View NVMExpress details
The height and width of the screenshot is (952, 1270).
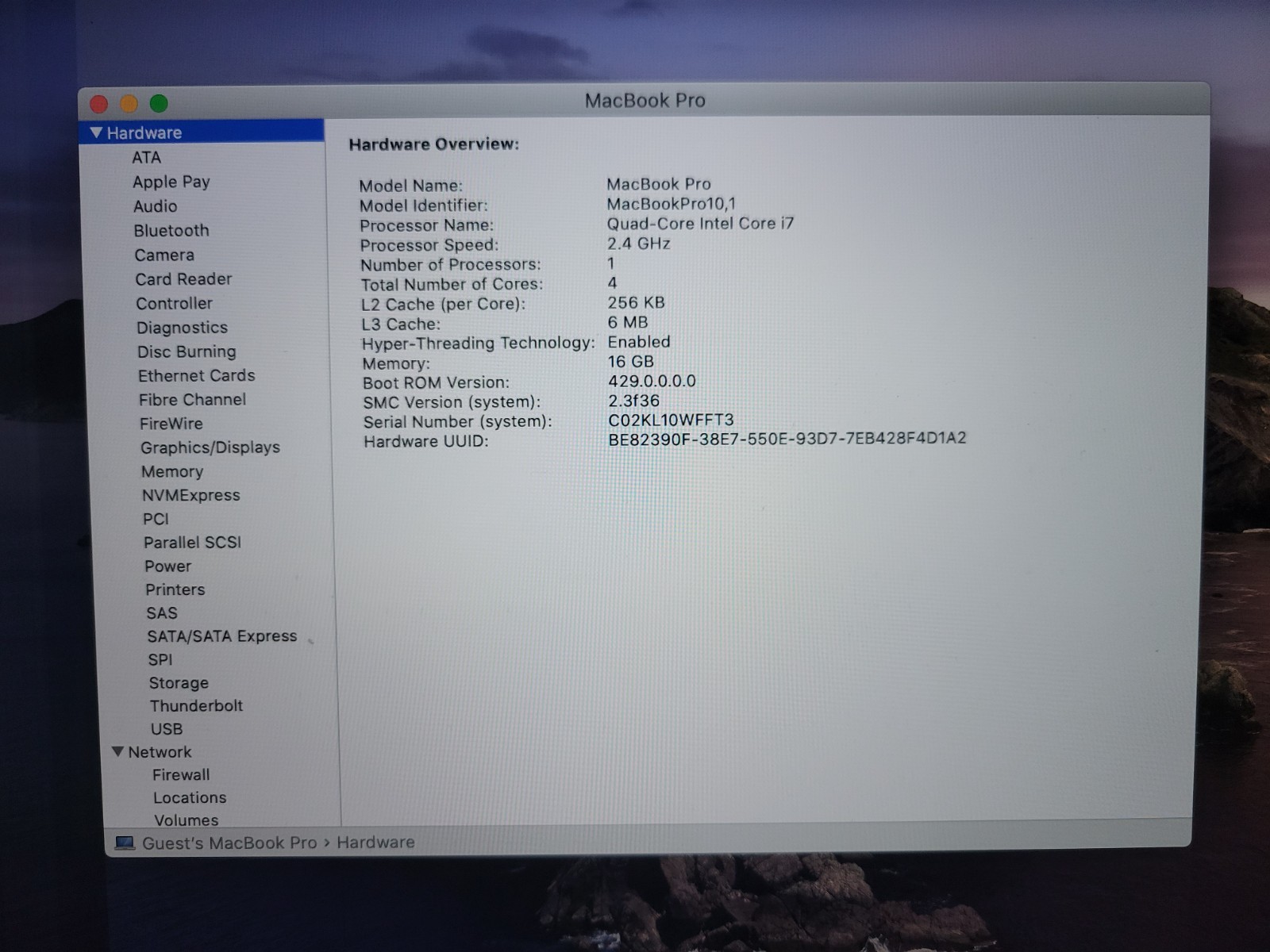tap(190, 495)
